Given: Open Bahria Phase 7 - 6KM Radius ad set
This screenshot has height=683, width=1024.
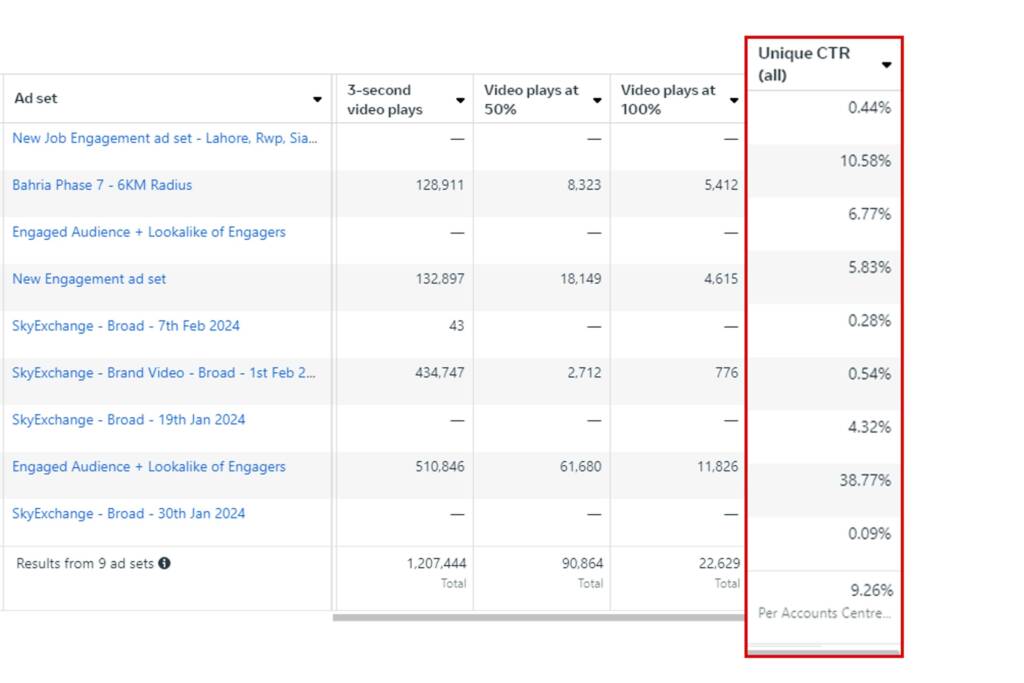Looking at the screenshot, I should [x=102, y=185].
